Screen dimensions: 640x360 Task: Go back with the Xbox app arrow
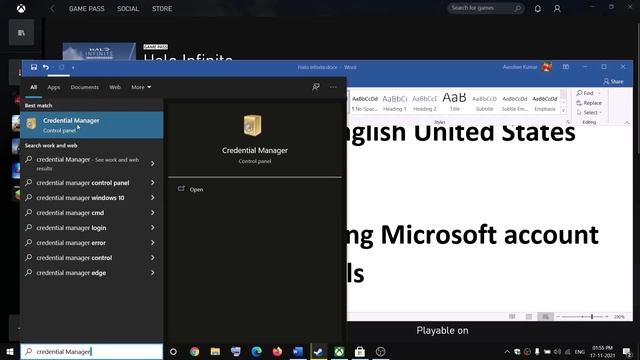click(x=52, y=9)
